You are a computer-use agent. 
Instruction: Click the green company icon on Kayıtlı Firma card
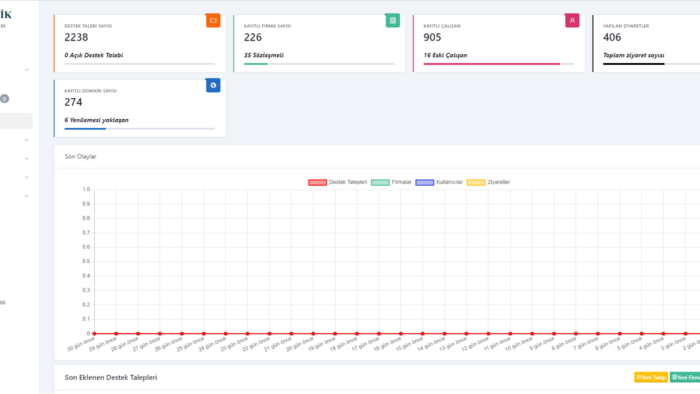[x=393, y=21]
